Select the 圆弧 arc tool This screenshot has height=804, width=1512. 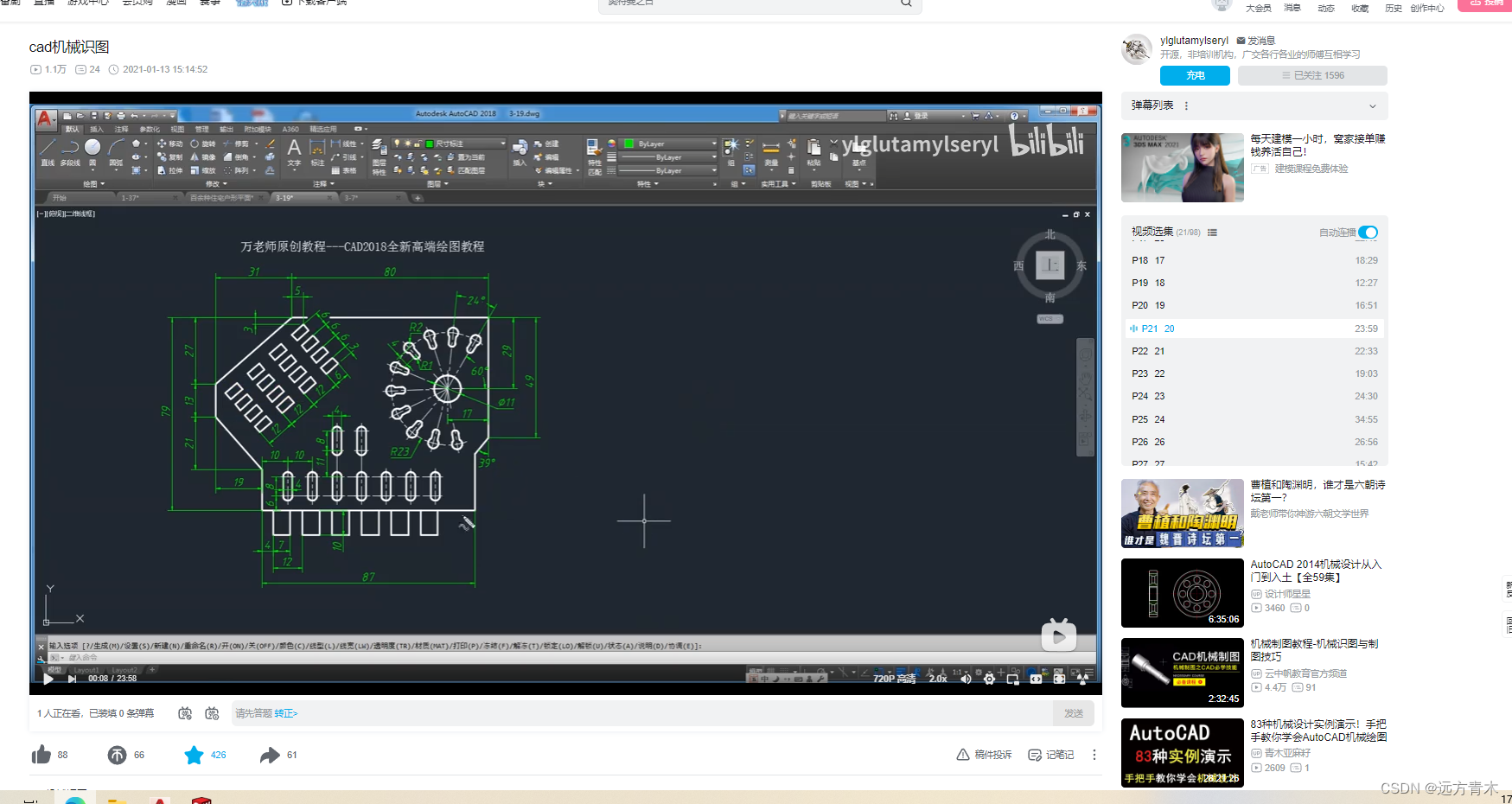tap(116, 151)
